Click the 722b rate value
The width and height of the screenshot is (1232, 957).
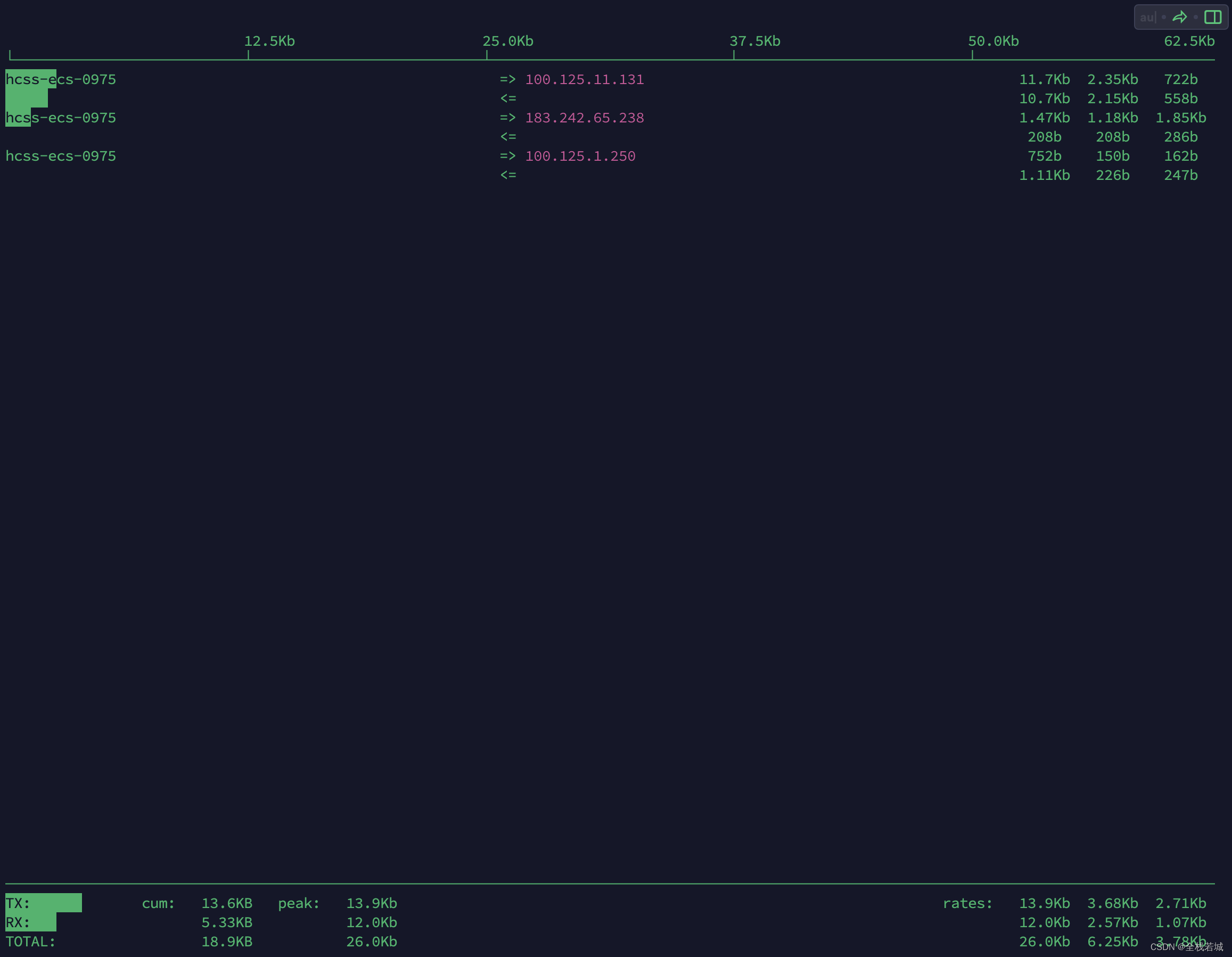tap(1181, 79)
